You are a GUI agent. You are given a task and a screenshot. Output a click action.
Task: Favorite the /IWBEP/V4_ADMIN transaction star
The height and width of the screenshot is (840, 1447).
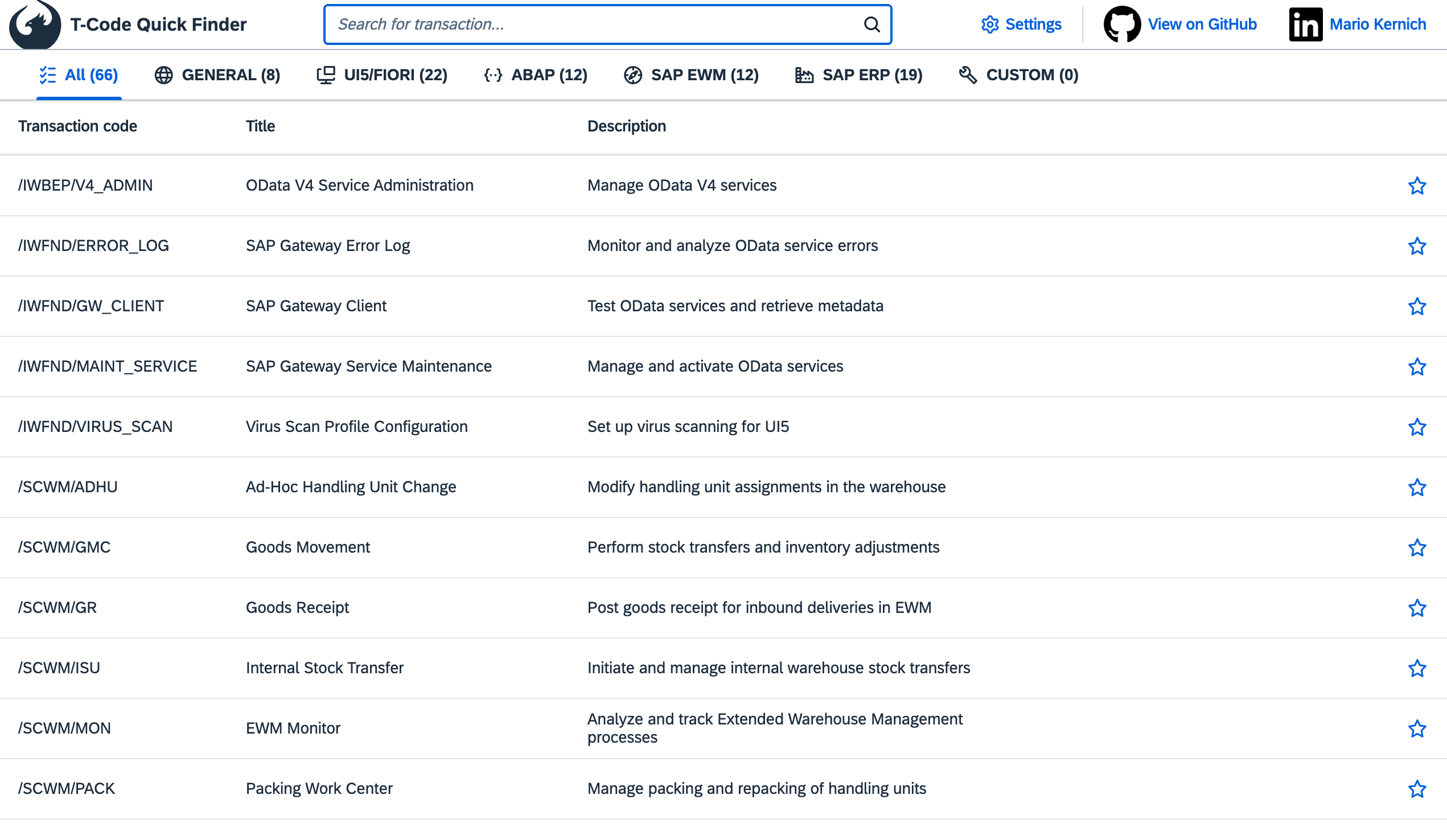(1417, 186)
